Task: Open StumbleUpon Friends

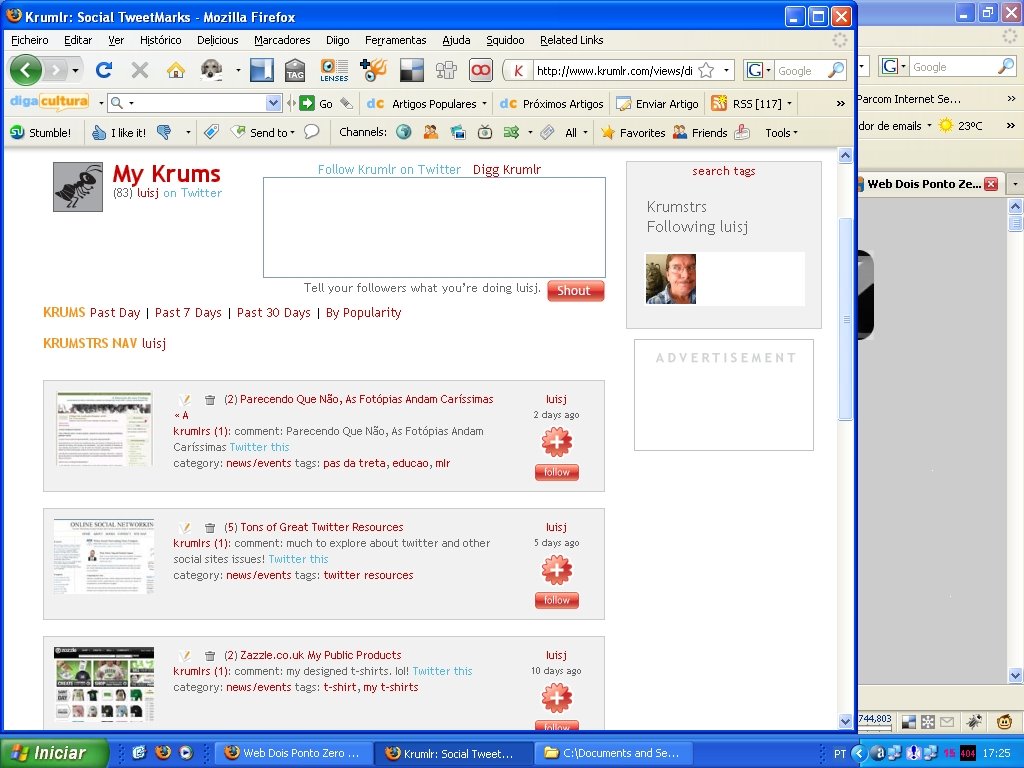Action: tap(700, 133)
